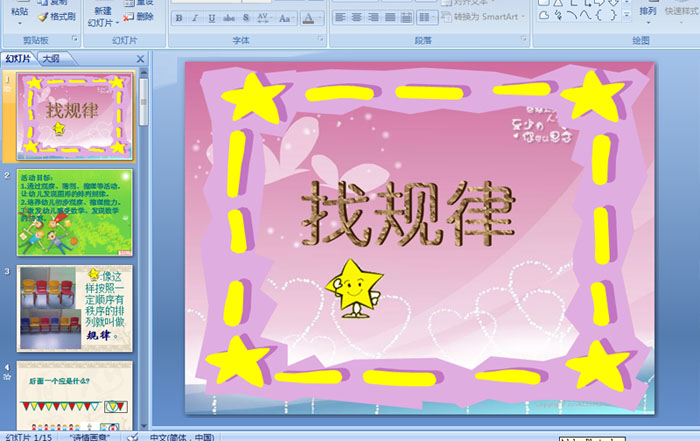Switch to the 幻灯片 tab in pane
This screenshot has height=441, width=700.
(x=19, y=58)
